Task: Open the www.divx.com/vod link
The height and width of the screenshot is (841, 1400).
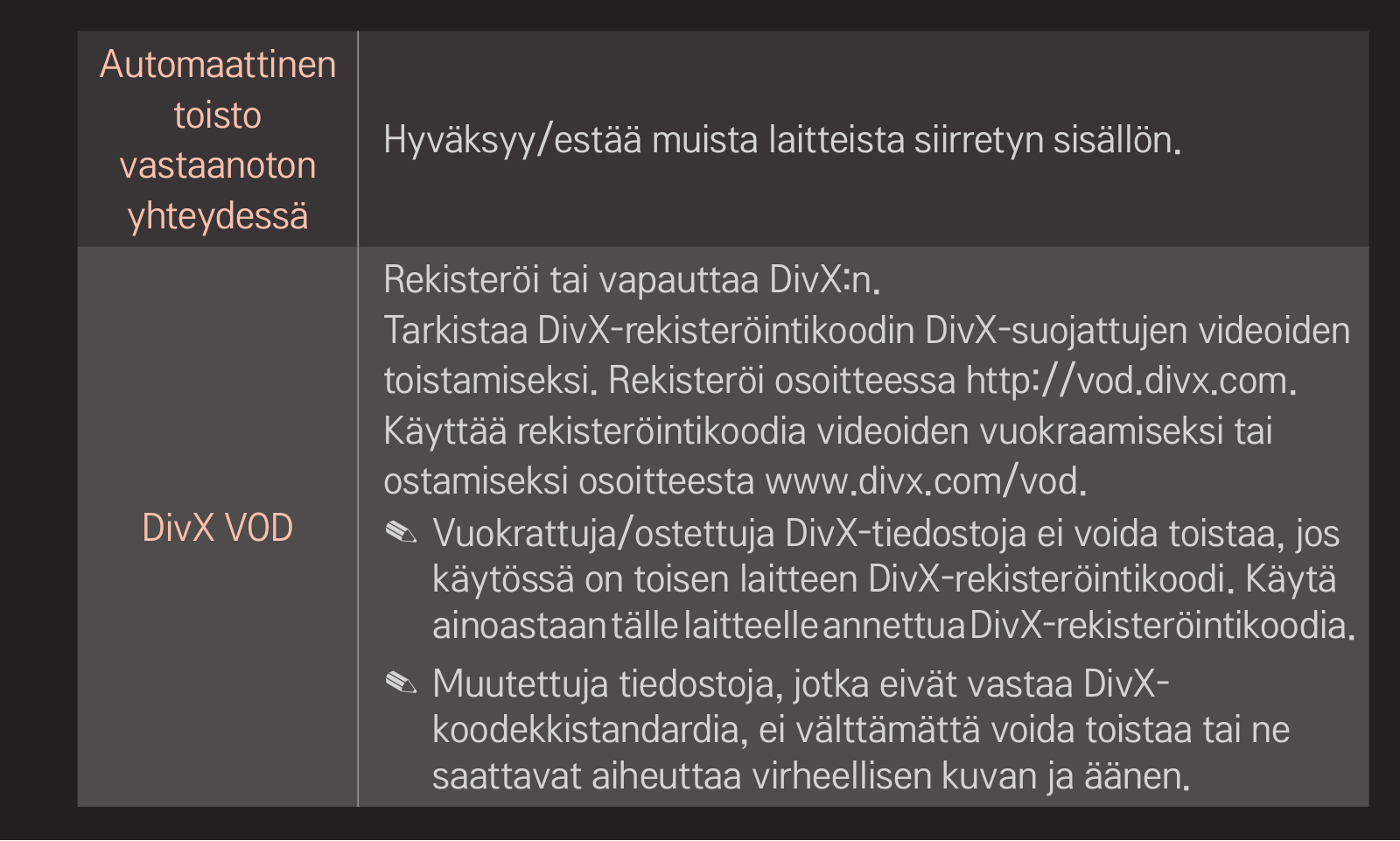Action: click(922, 481)
